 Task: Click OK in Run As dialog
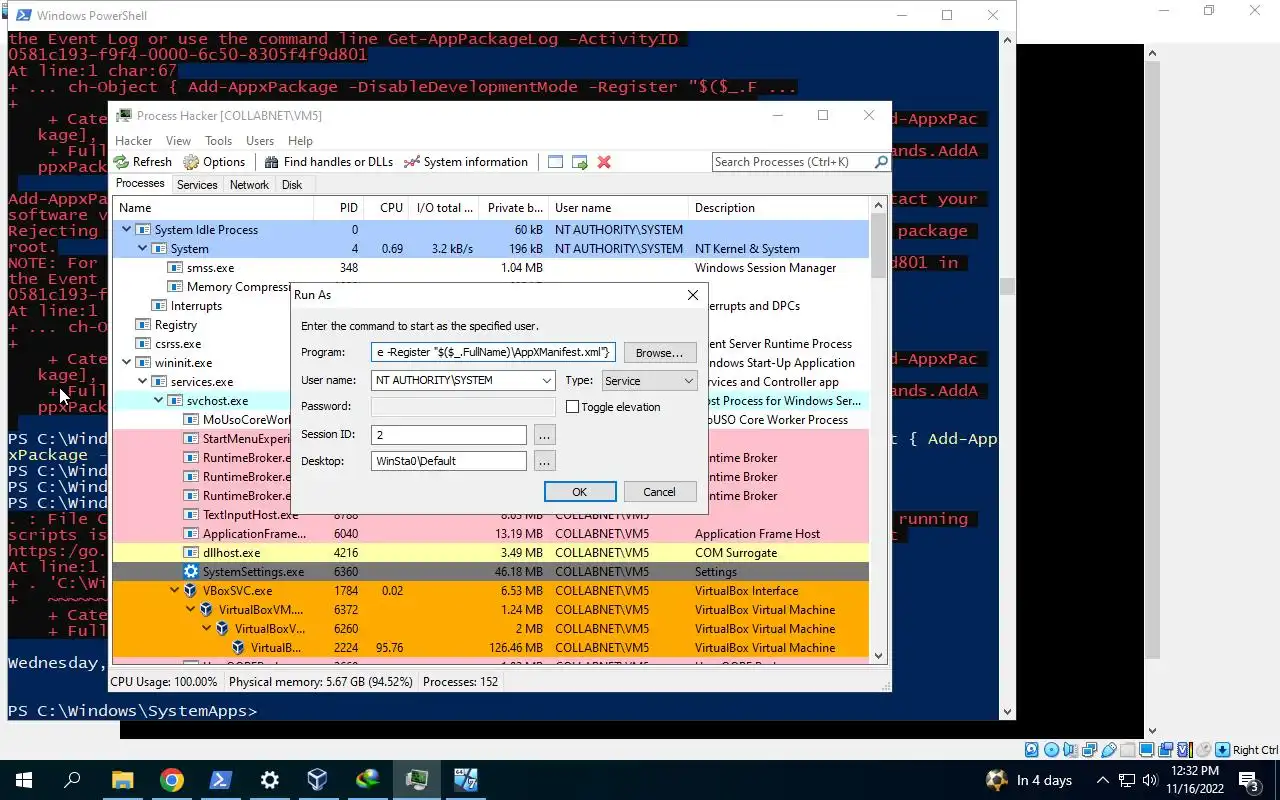579,492
